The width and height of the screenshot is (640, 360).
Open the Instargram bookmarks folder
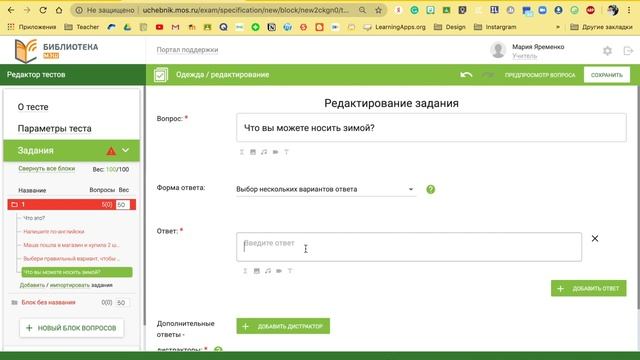click(495, 27)
